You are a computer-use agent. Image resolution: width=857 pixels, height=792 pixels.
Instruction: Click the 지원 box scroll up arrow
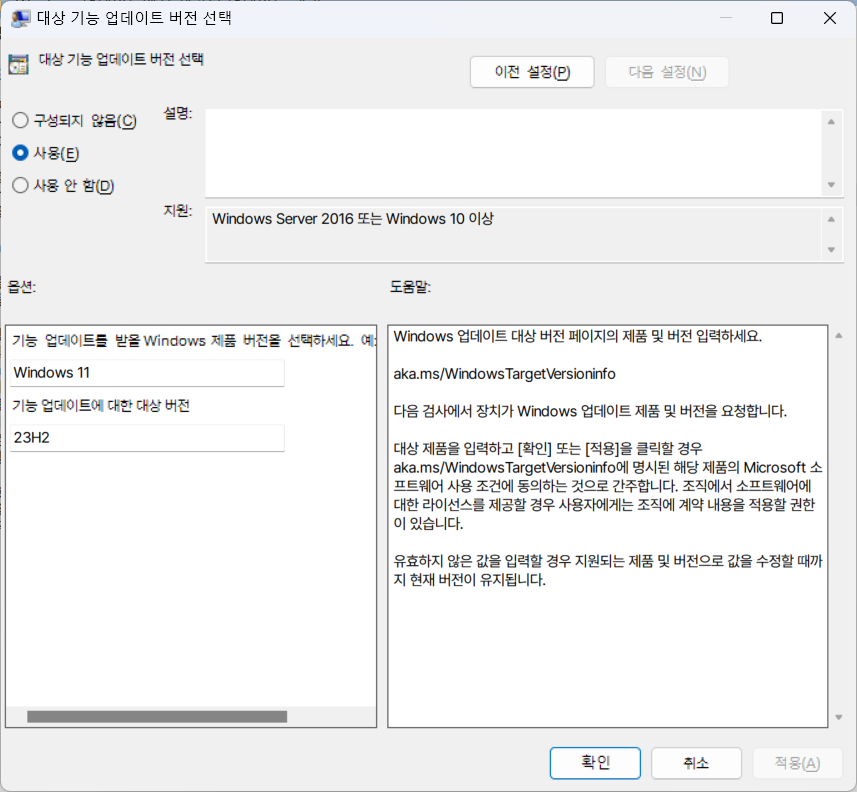(831, 219)
